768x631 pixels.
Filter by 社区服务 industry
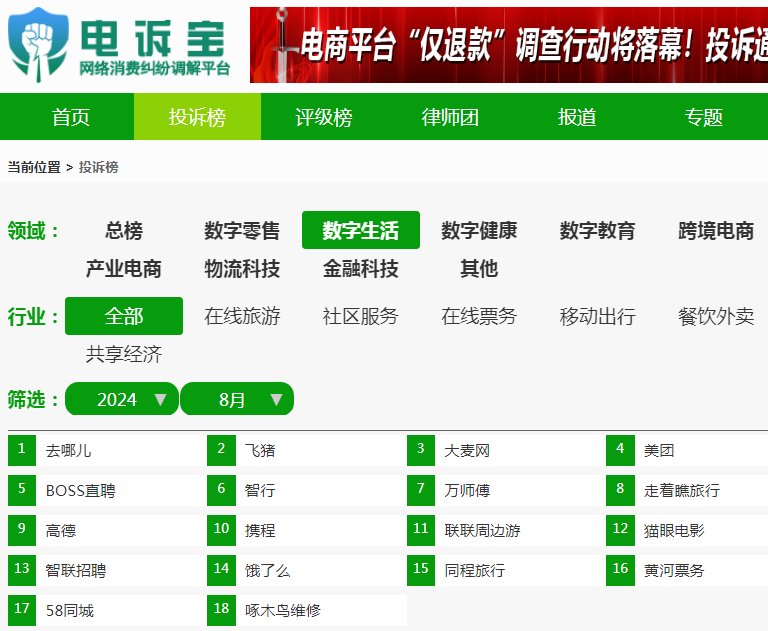[361, 316]
